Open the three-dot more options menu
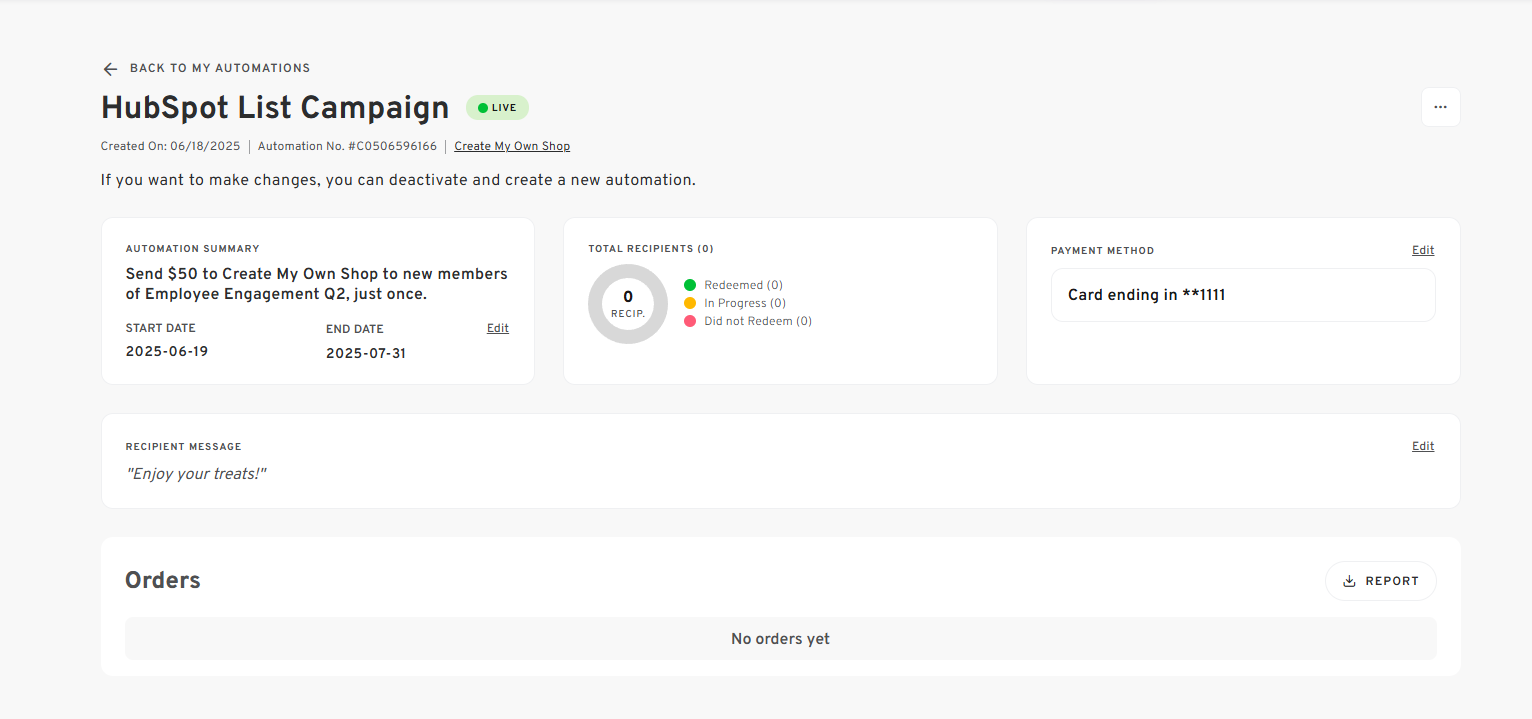 click(1440, 107)
